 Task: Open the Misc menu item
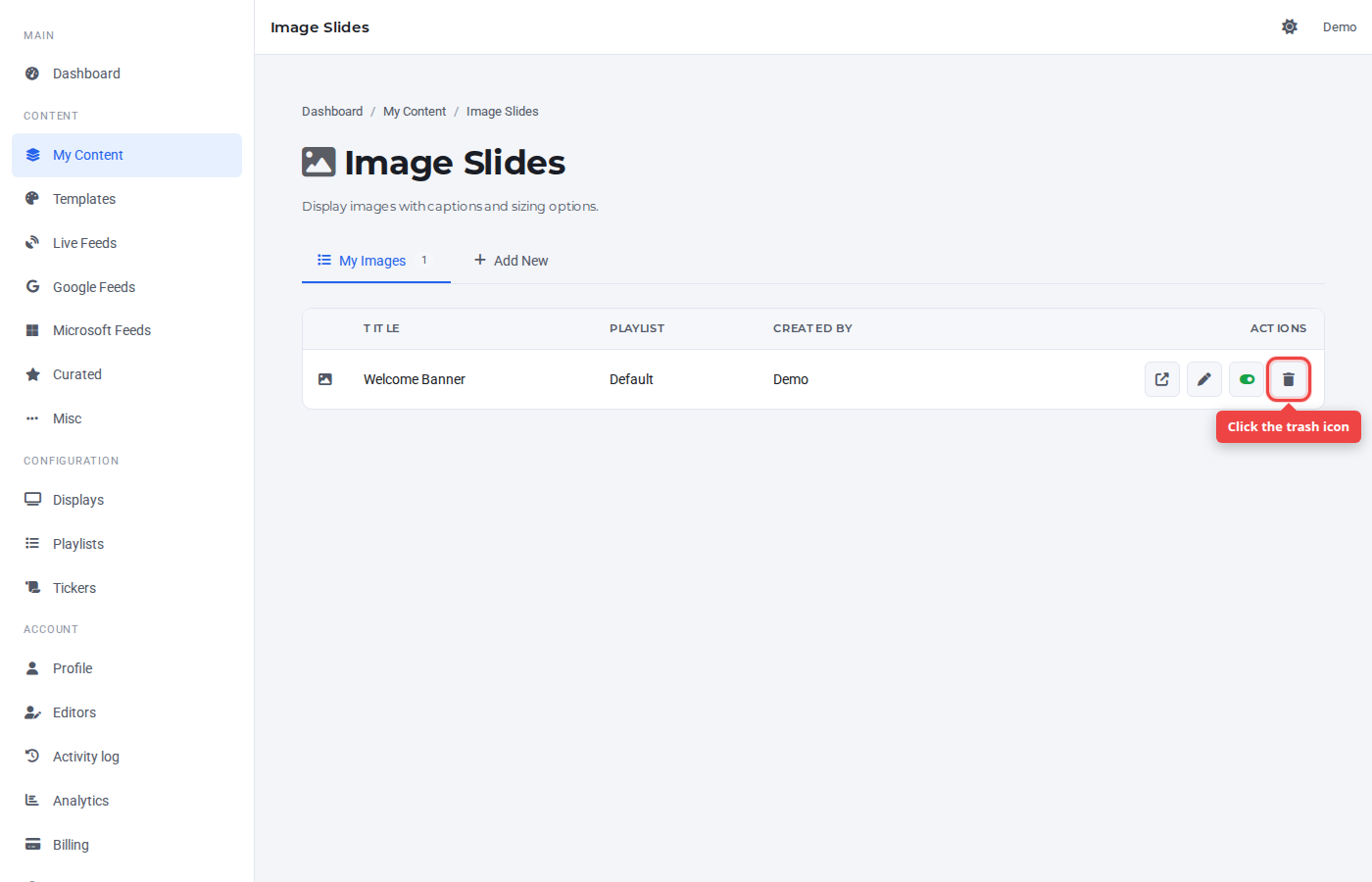point(127,418)
